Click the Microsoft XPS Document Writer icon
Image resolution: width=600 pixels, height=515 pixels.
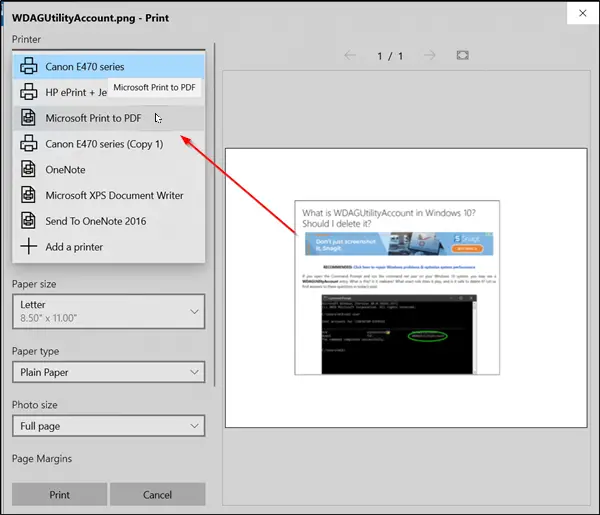[x=28, y=195]
